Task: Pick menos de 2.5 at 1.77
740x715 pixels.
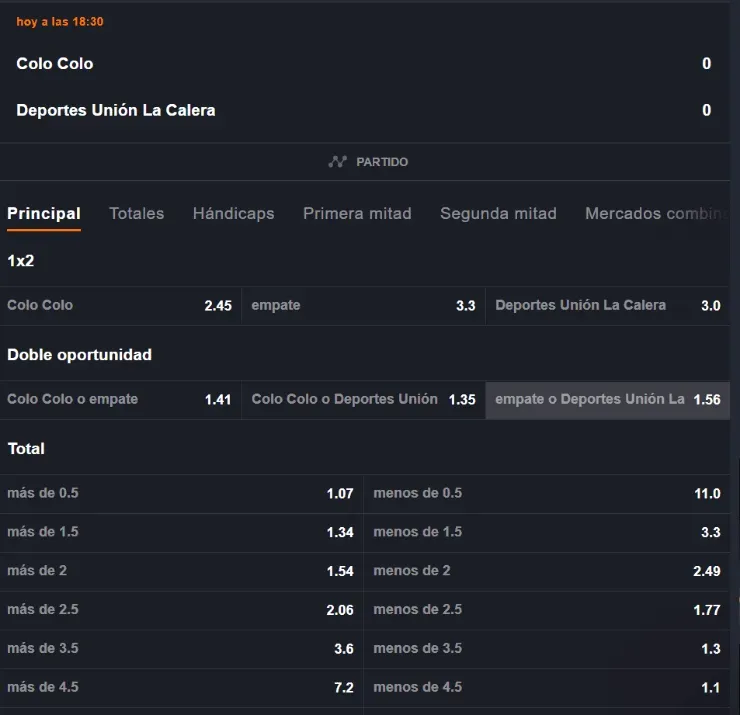Action: click(x=546, y=609)
